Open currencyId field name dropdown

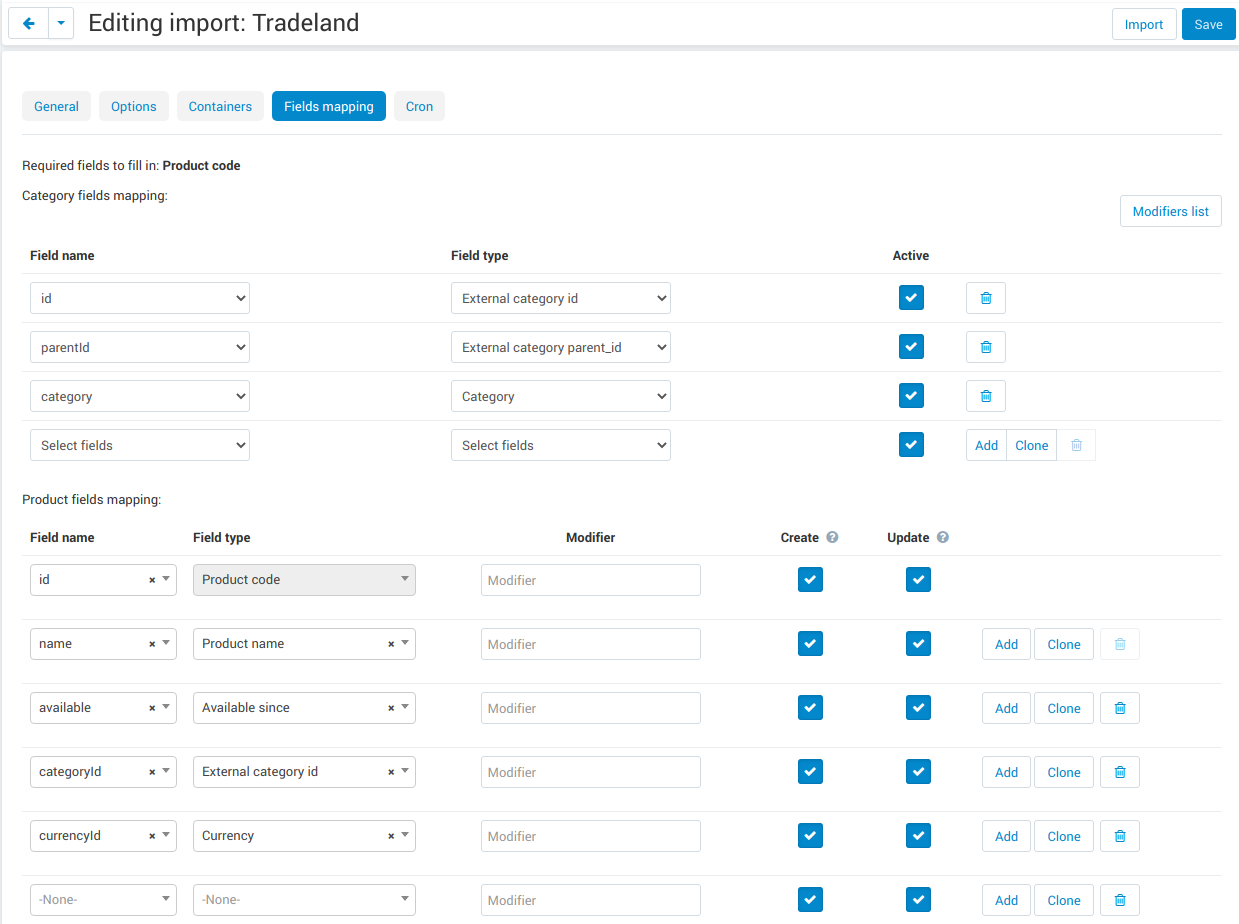[103, 836]
